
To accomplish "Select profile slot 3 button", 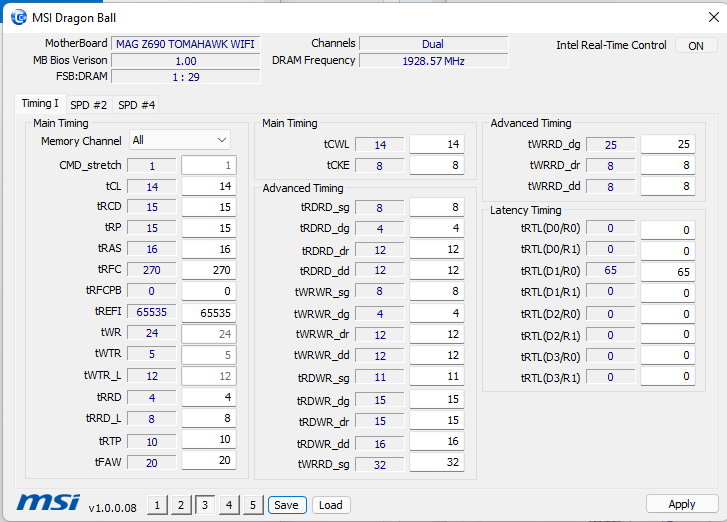I will tap(205, 505).
